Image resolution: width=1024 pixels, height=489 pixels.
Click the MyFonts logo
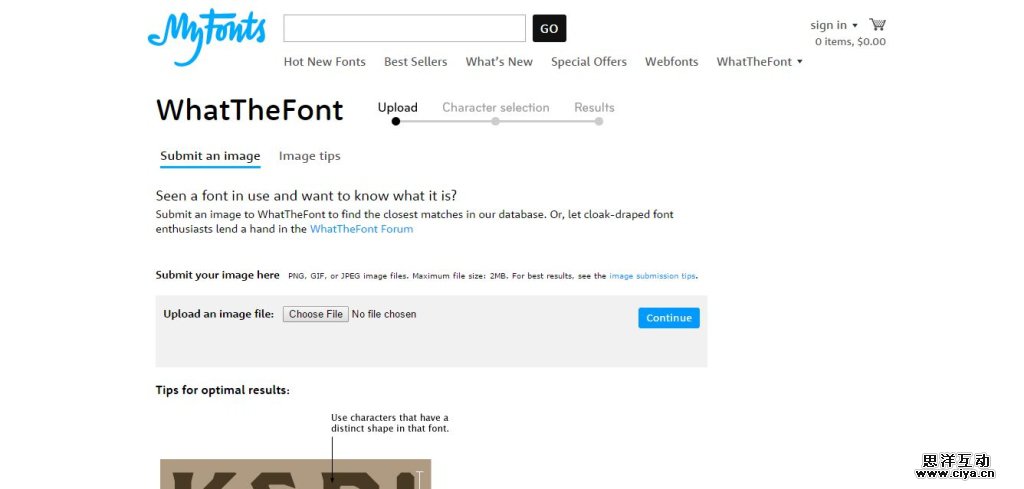coord(206,37)
